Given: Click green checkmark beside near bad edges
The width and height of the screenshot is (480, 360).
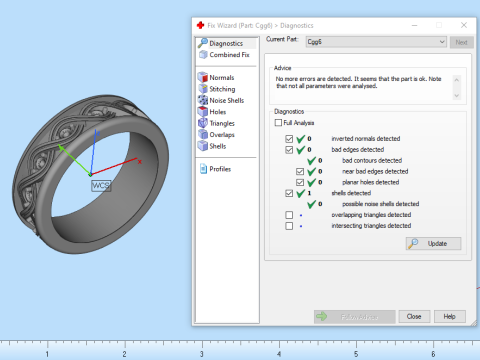Looking at the screenshot, I should click(x=311, y=171).
